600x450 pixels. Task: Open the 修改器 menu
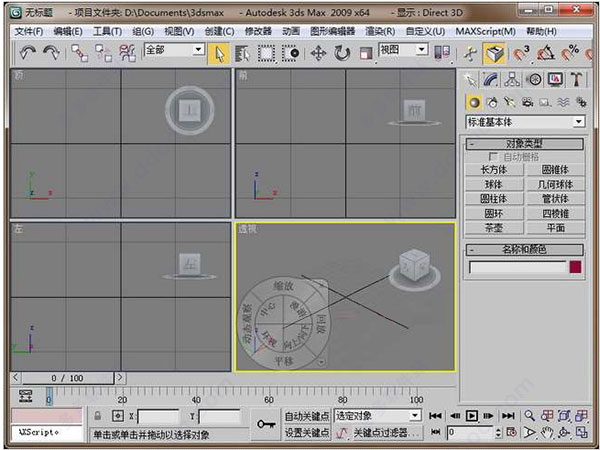(258, 31)
